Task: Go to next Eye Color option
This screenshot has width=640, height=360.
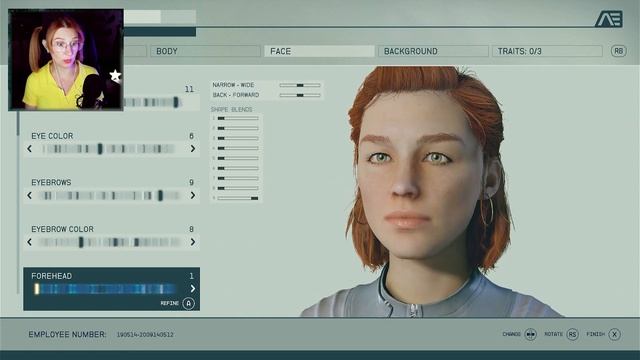Action: 193,149
